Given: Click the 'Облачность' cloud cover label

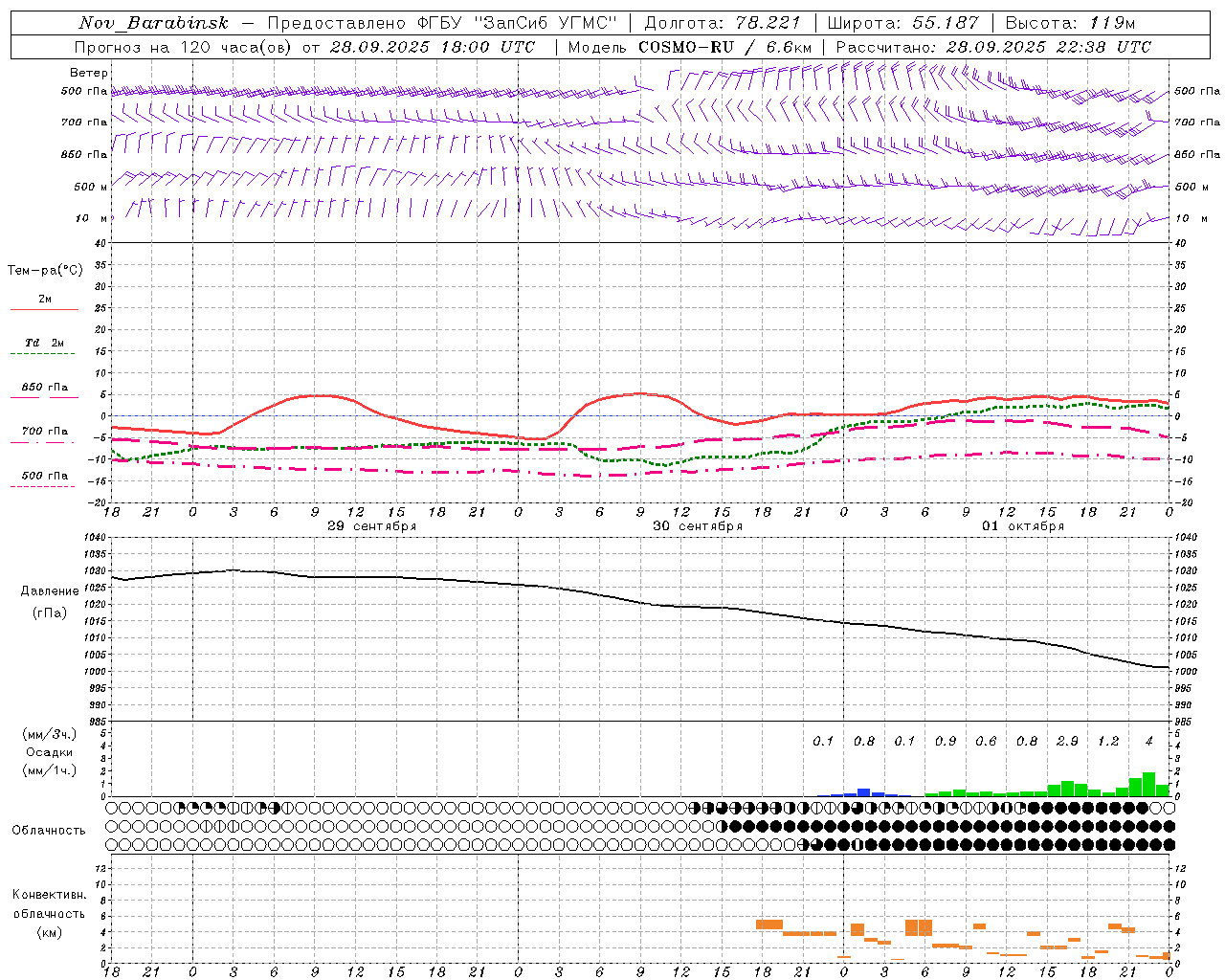Looking at the screenshot, I should 49,831.
